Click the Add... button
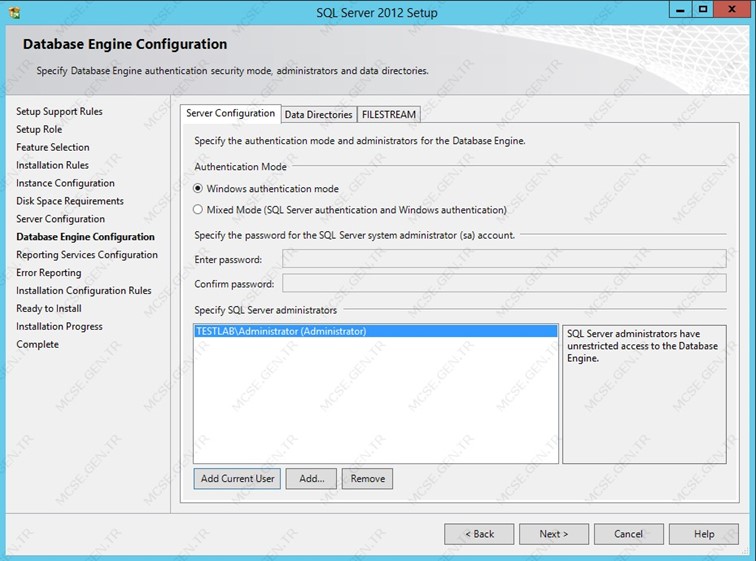This screenshot has height=561, width=756. click(x=311, y=479)
